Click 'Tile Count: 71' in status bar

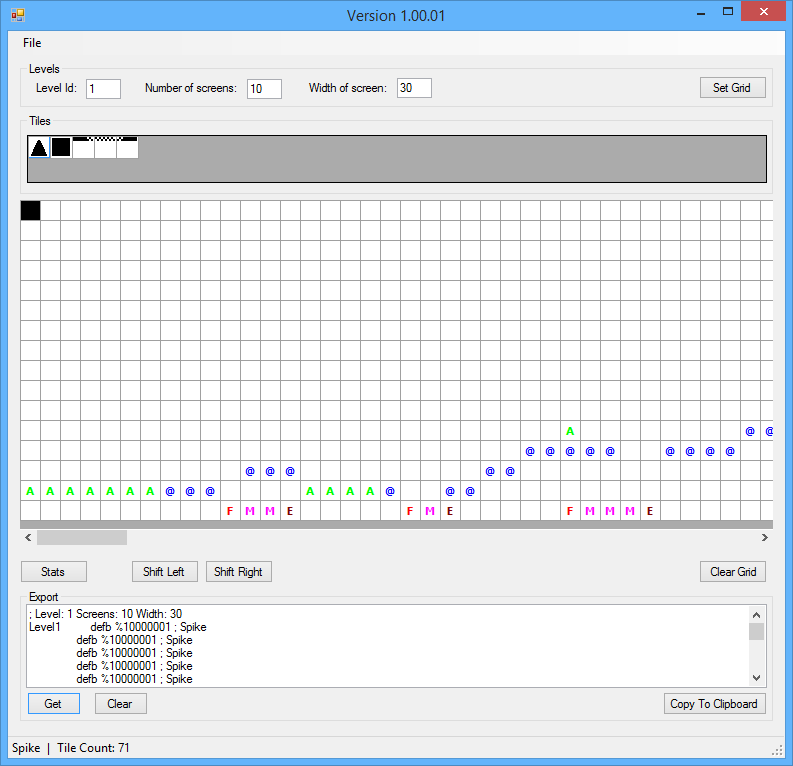pos(93,747)
